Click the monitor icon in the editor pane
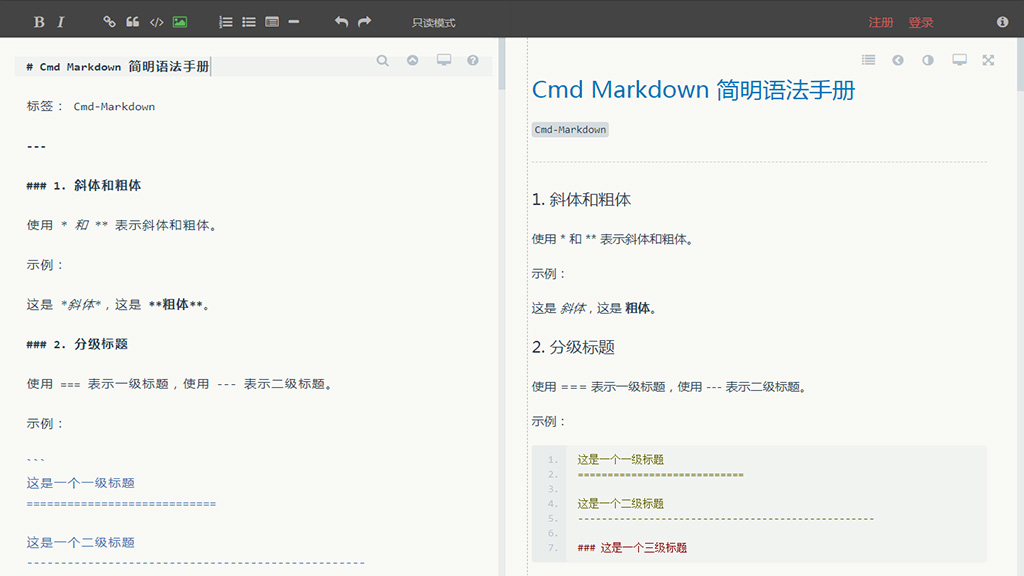1024x576 pixels. pyautogui.click(x=444, y=60)
